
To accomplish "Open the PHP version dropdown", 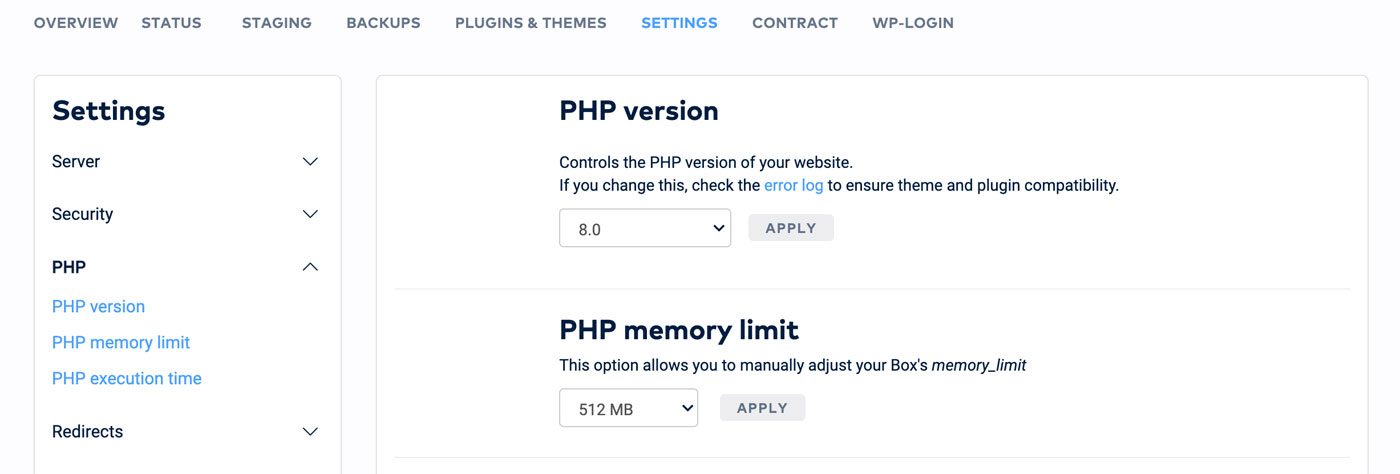I will click(x=645, y=228).
